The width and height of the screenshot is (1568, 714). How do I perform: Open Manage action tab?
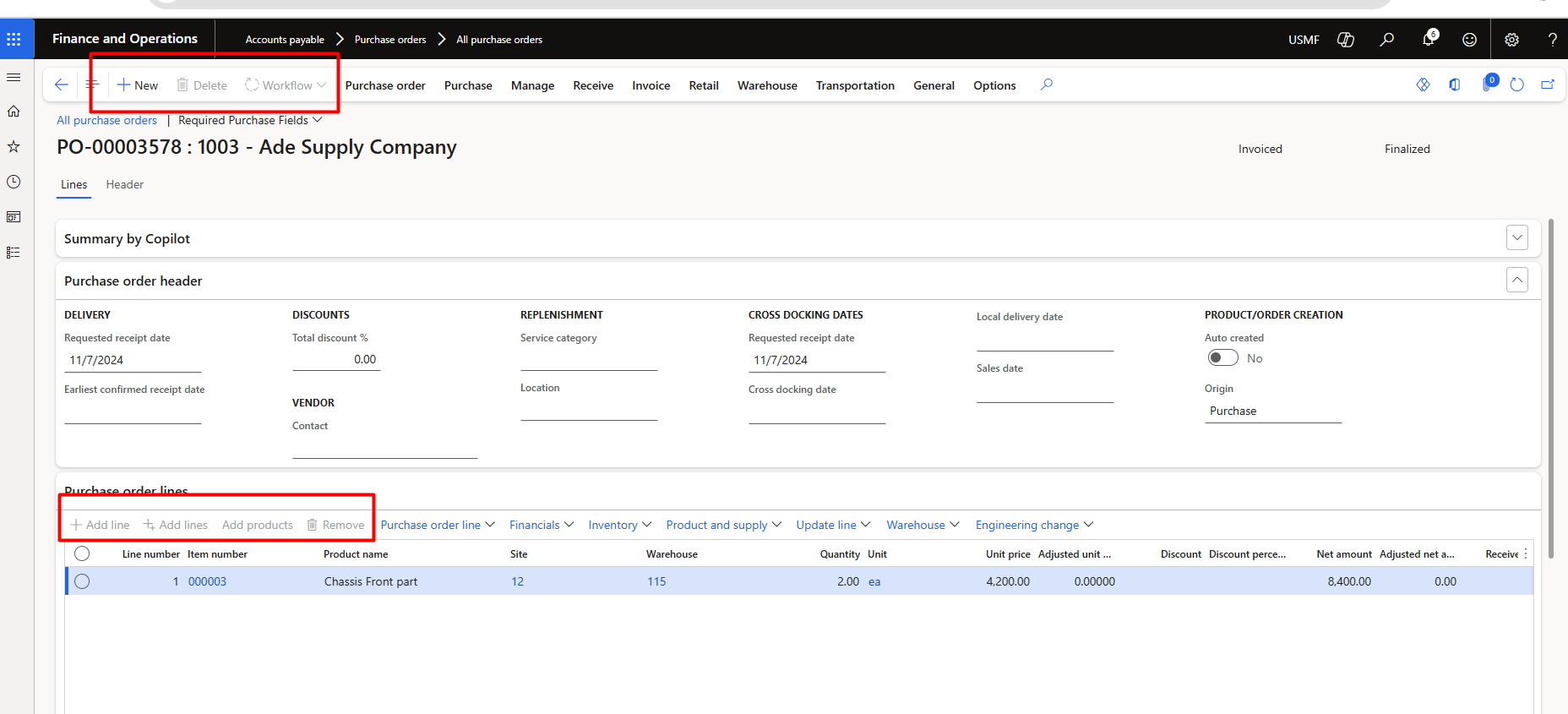[x=532, y=85]
